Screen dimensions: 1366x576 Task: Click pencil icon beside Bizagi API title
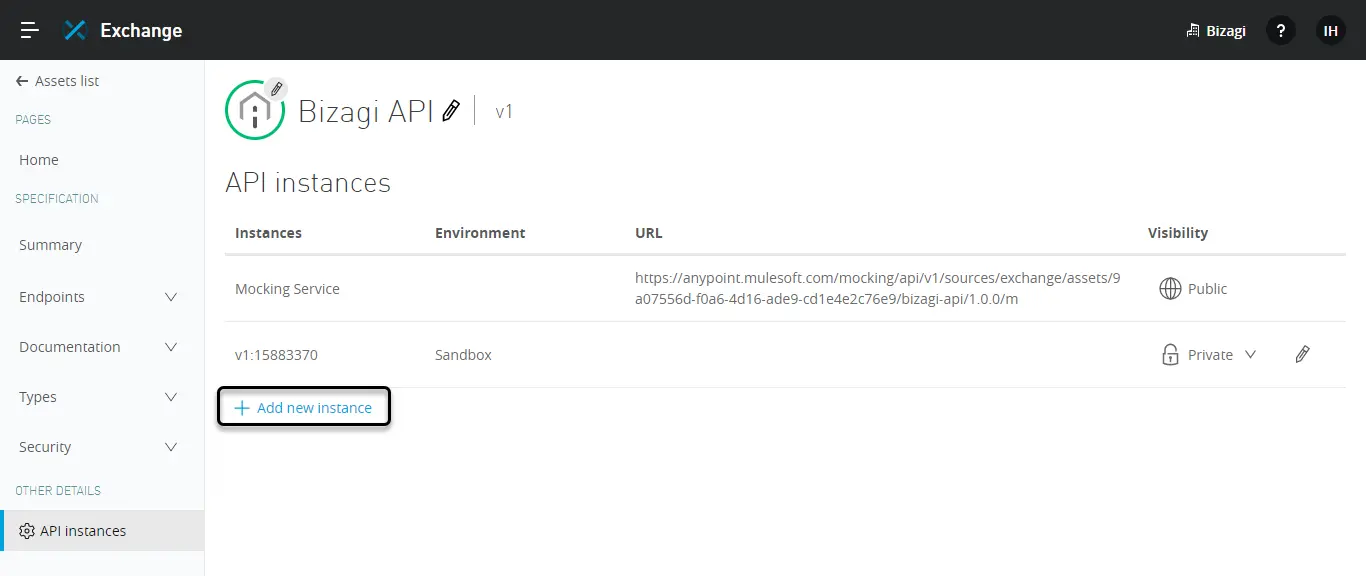[451, 110]
